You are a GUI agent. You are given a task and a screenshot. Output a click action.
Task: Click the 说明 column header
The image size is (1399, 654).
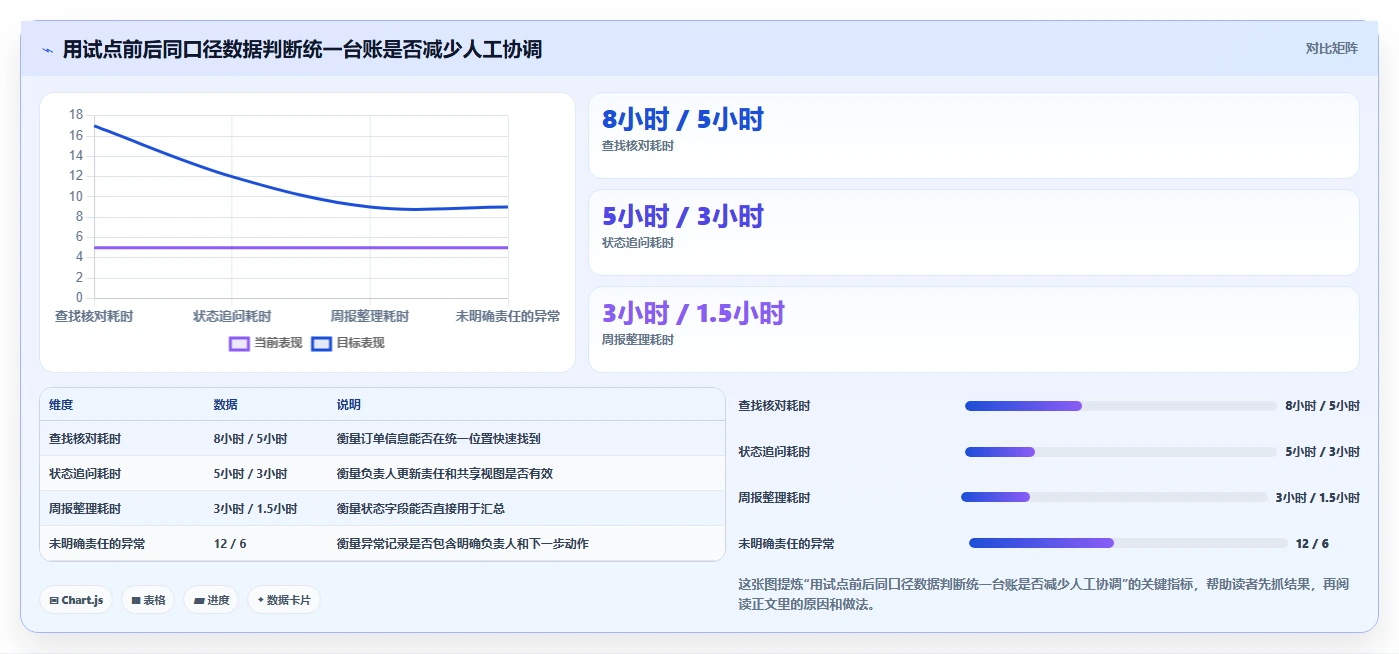[349, 405]
